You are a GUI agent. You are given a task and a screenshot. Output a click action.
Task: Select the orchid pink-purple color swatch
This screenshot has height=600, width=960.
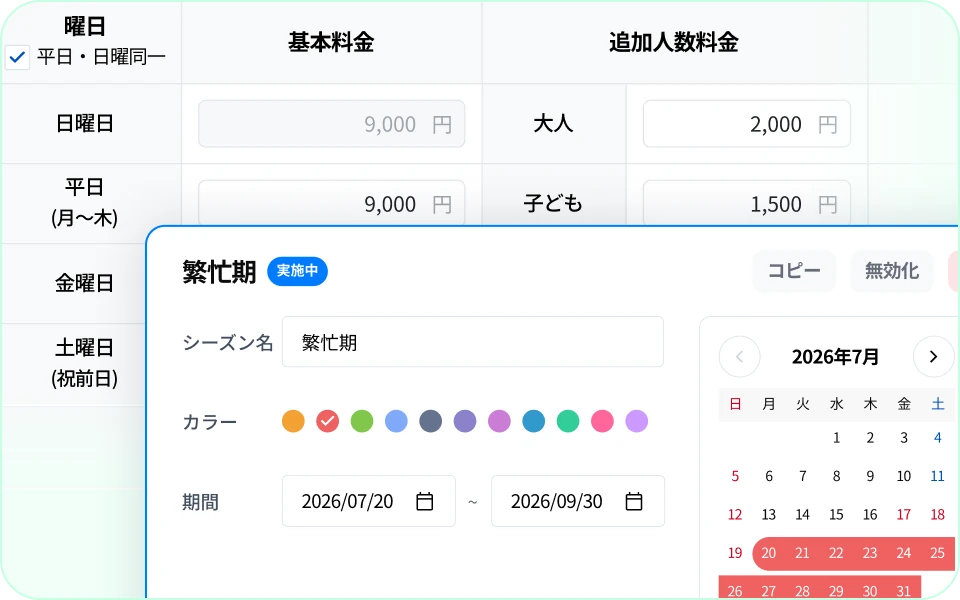(499, 421)
